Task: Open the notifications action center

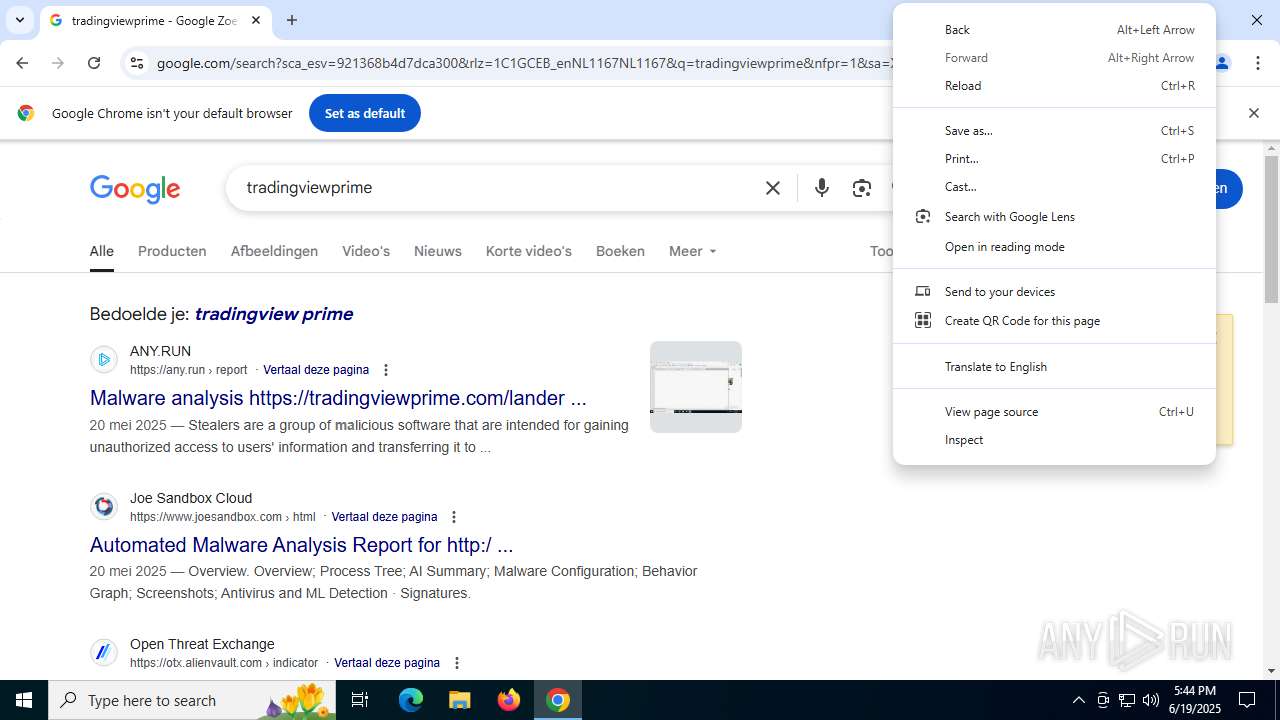Action: [x=1247, y=700]
